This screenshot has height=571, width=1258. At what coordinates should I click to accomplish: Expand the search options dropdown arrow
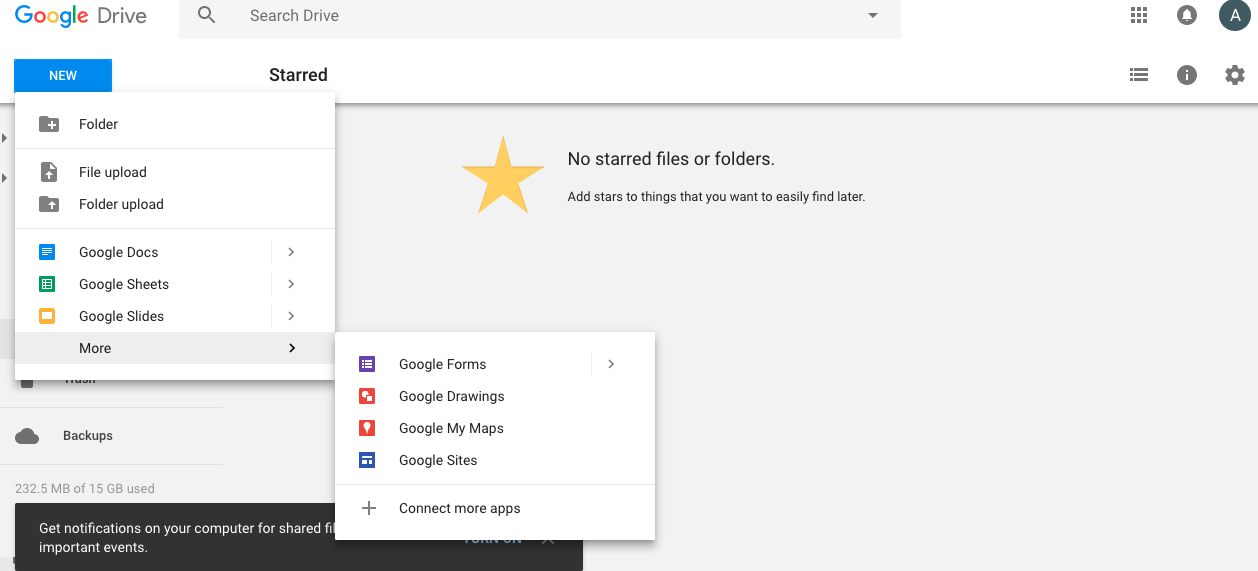click(x=872, y=16)
